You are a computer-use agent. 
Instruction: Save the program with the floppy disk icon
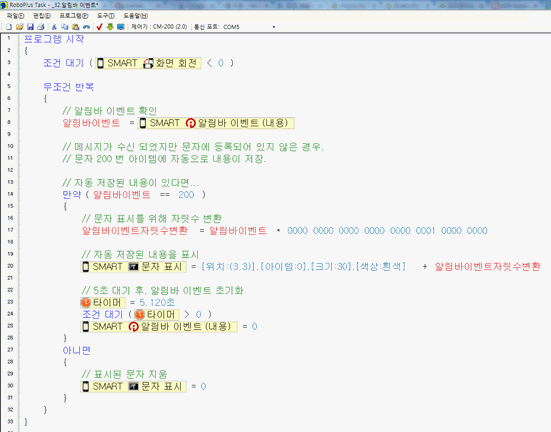coord(30,27)
